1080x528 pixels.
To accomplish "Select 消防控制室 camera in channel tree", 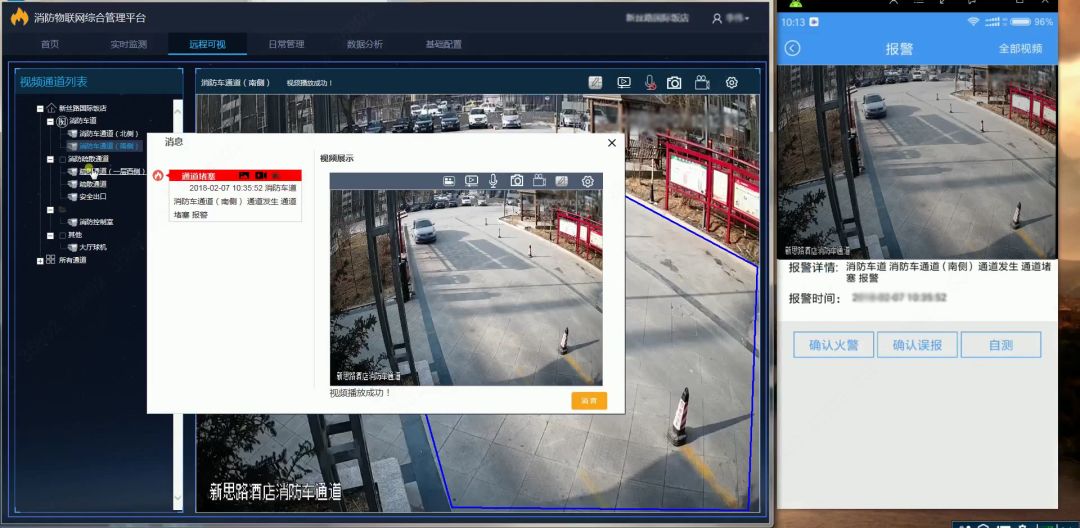I will (x=96, y=222).
